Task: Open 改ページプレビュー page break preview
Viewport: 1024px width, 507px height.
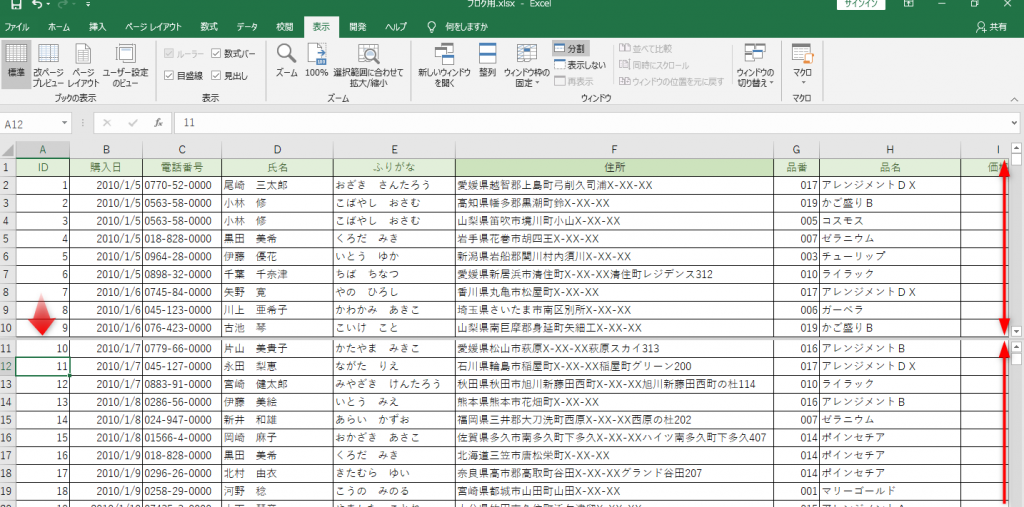Action: pyautogui.click(x=48, y=61)
